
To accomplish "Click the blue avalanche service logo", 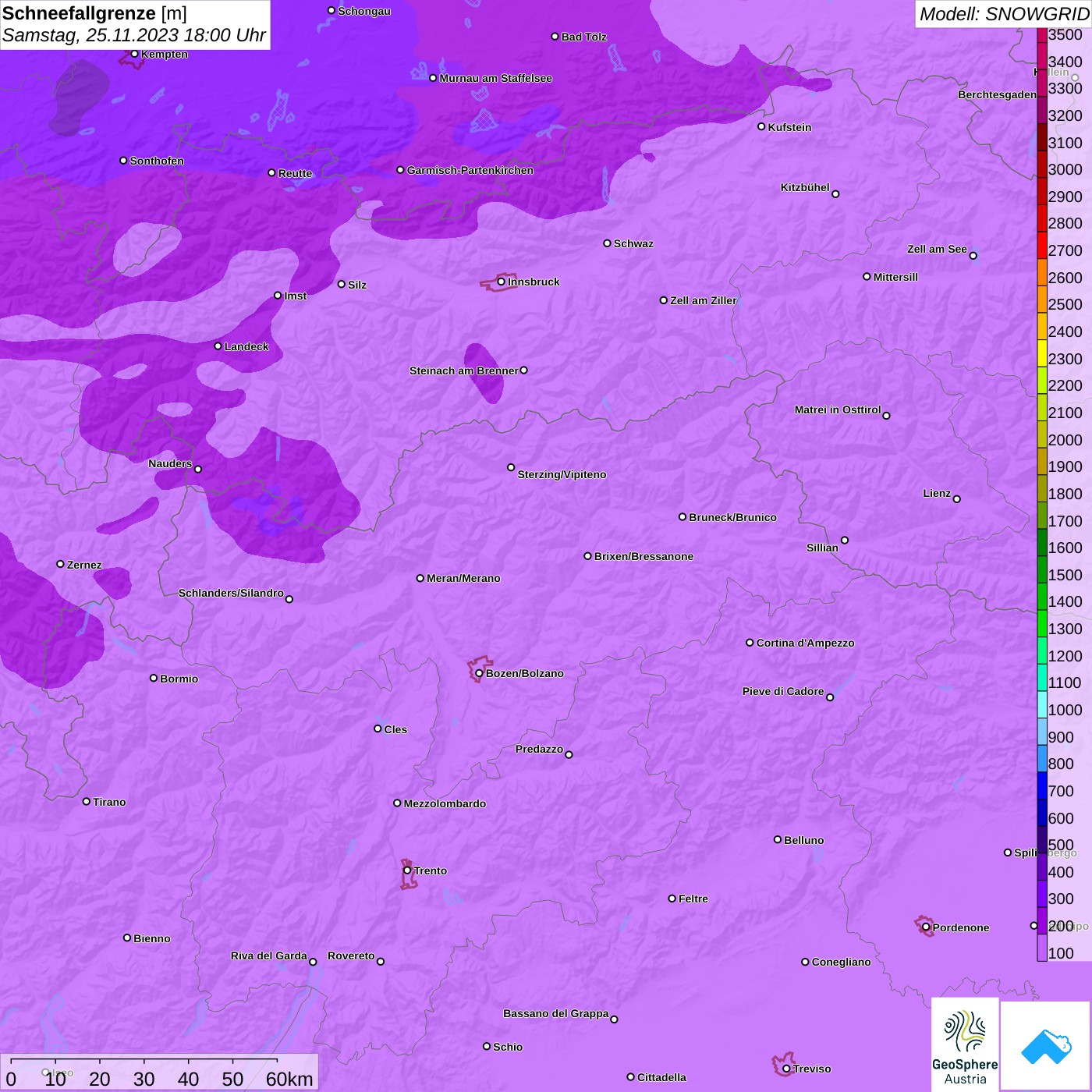I will coord(1045,1046).
